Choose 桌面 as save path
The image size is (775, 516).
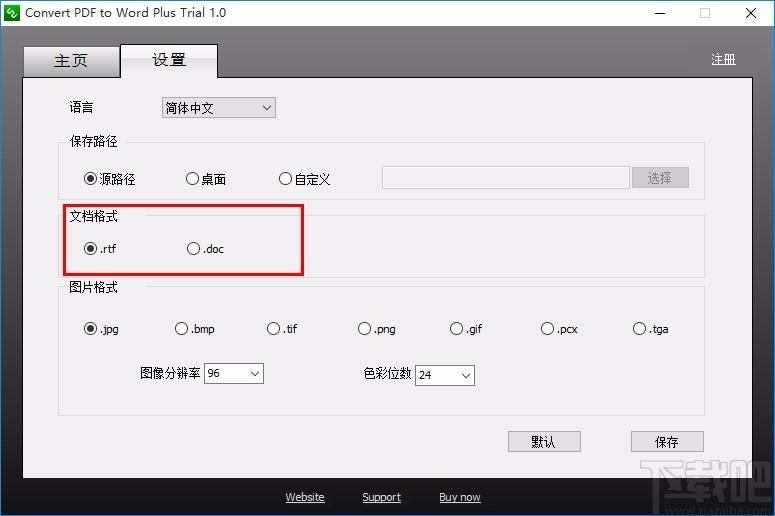point(206,178)
